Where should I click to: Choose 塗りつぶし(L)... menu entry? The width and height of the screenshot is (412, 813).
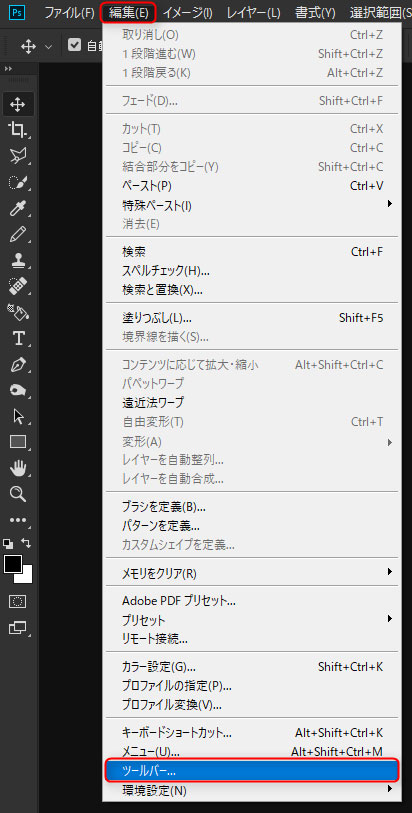pos(252,318)
